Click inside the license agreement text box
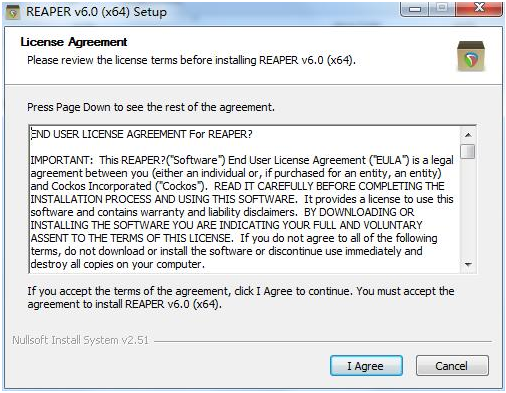The image size is (506, 393). pyautogui.click(x=245, y=199)
